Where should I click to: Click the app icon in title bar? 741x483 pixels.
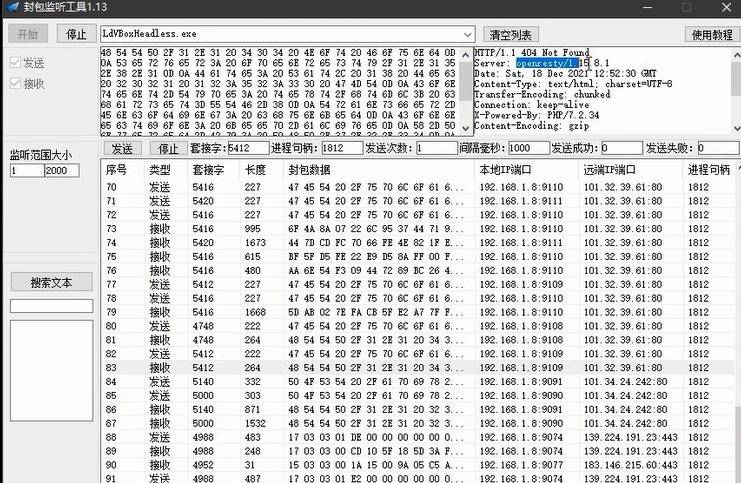tap(13, 7)
